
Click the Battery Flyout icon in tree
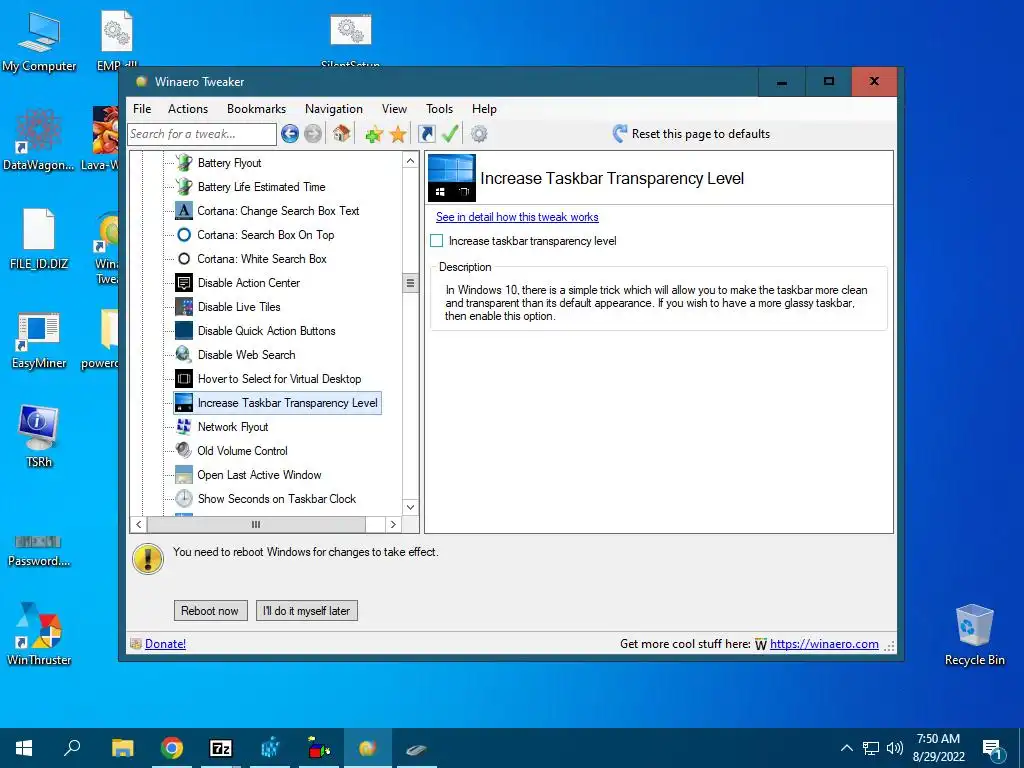184,163
